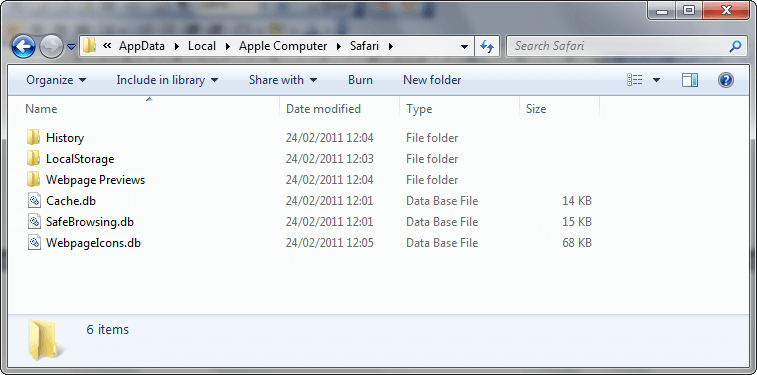Toggle the preview pane icon
Viewport: 757px width, 375px height.
pos(690,80)
